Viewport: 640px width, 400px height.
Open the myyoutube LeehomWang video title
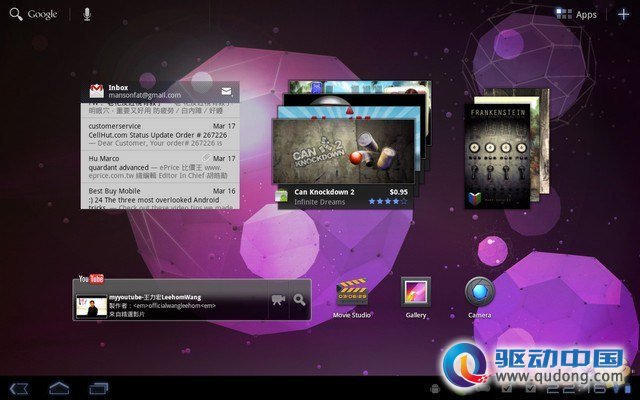[x=155, y=297]
